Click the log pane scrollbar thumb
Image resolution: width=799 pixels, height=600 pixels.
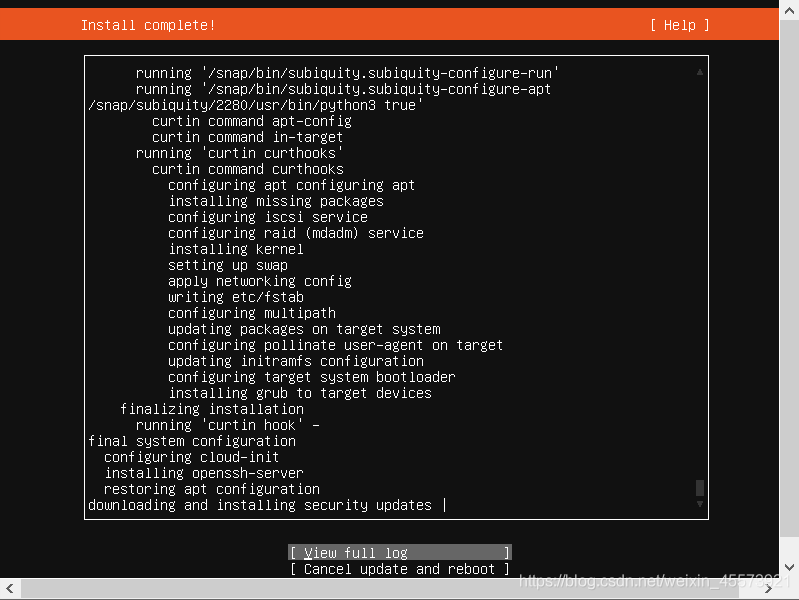[x=700, y=488]
